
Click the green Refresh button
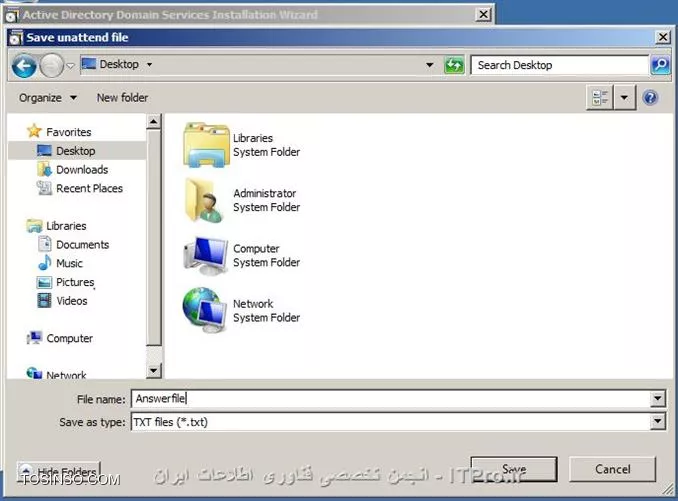pyautogui.click(x=454, y=65)
